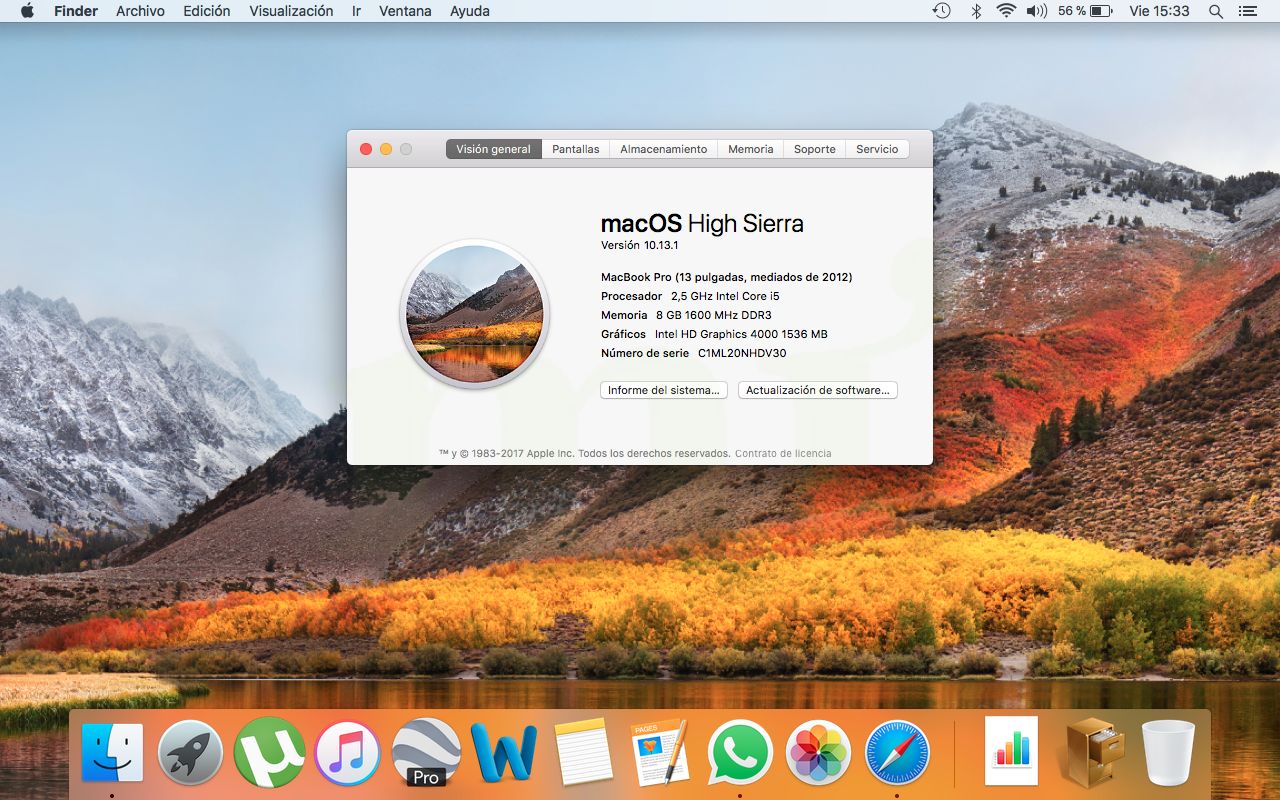This screenshot has height=800, width=1280.
Task: Open the chart document in the Dock
Action: (x=1011, y=751)
